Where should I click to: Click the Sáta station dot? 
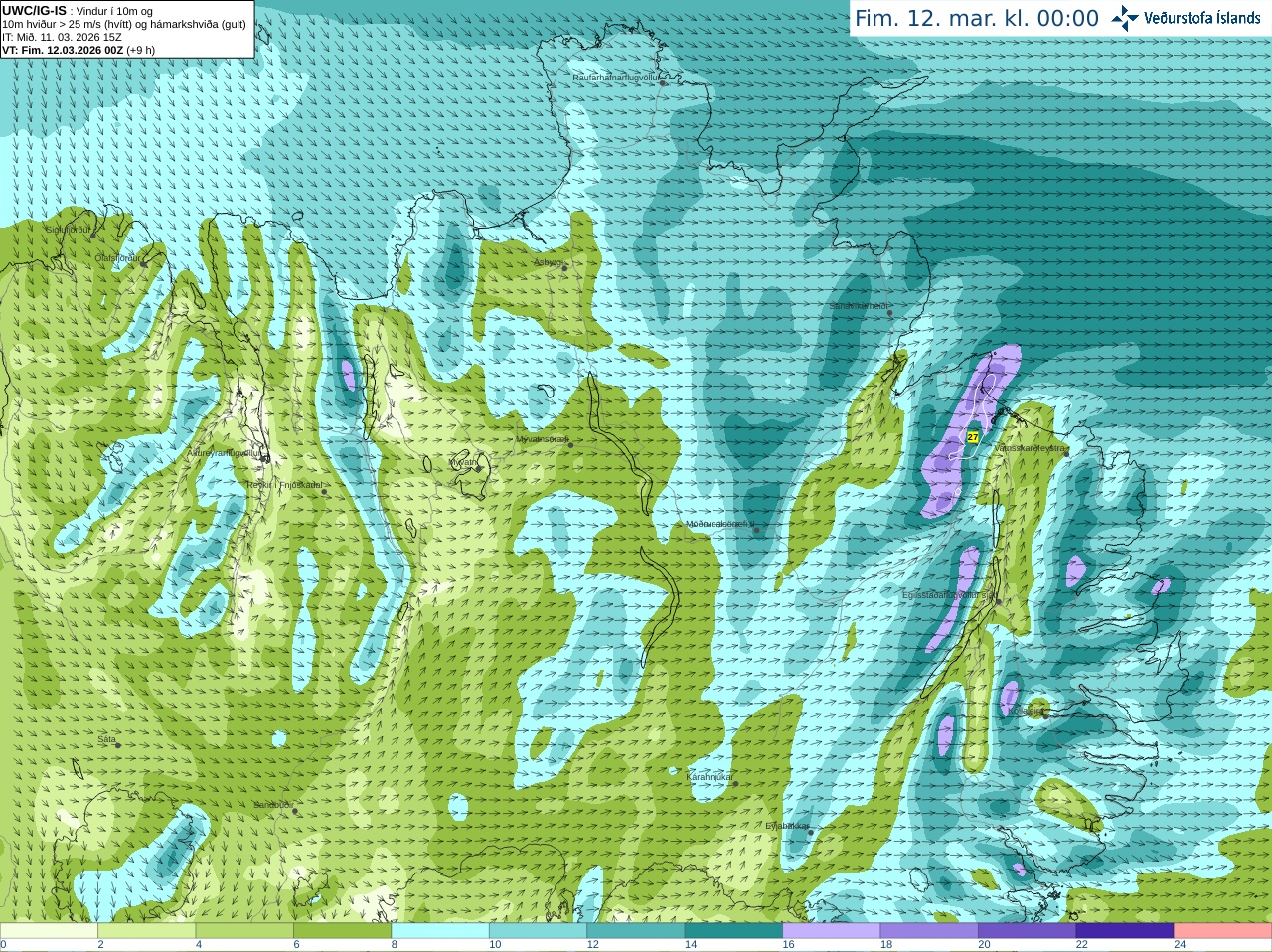pyautogui.click(x=118, y=745)
